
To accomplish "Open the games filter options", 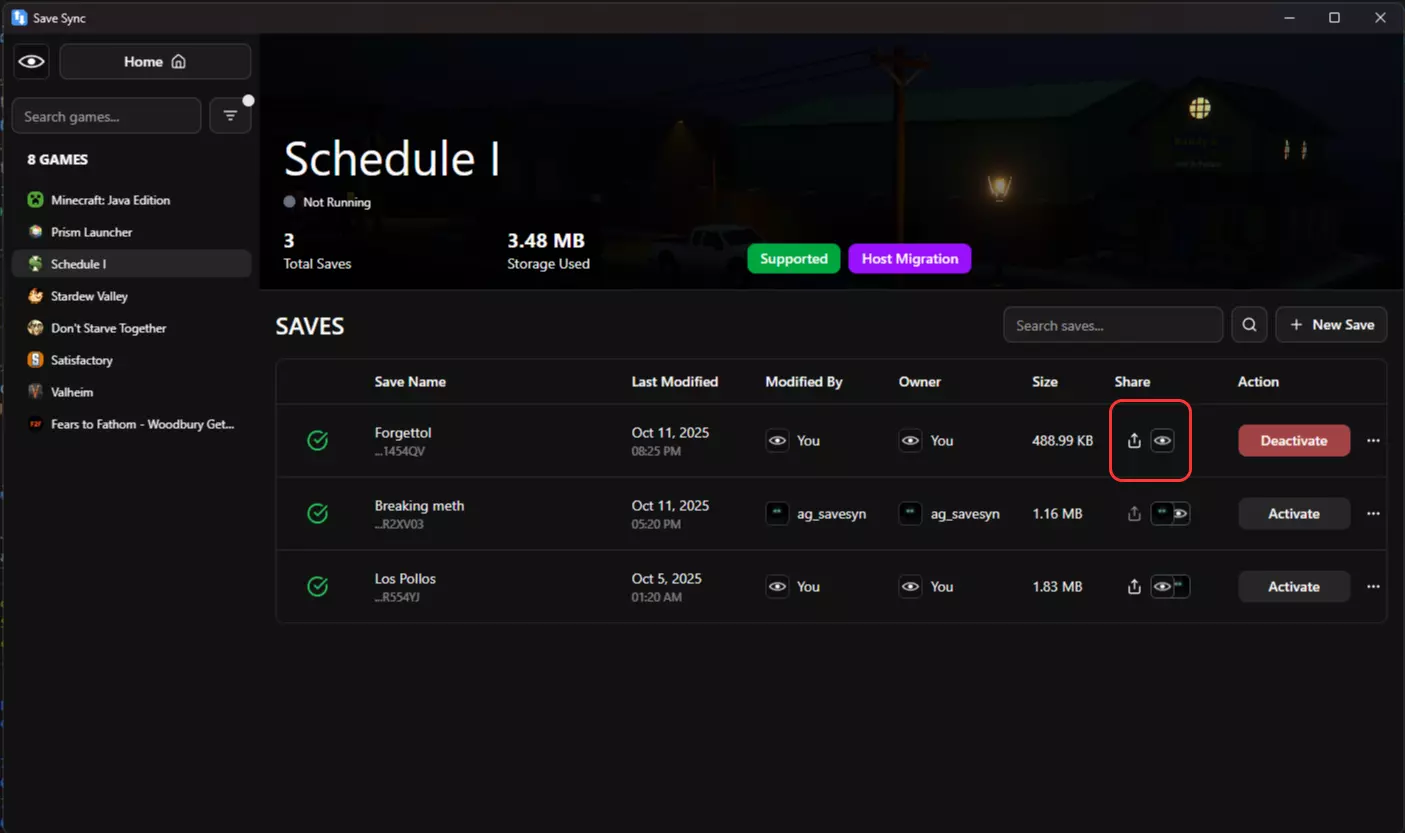I will 230,116.
